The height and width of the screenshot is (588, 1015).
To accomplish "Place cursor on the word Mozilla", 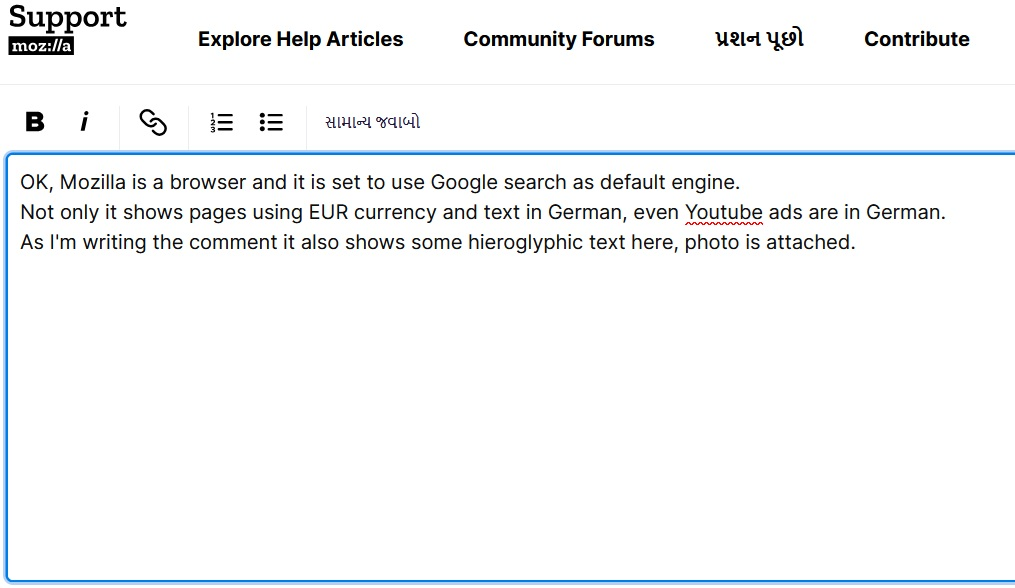I will pyautogui.click(x=93, y=182).
